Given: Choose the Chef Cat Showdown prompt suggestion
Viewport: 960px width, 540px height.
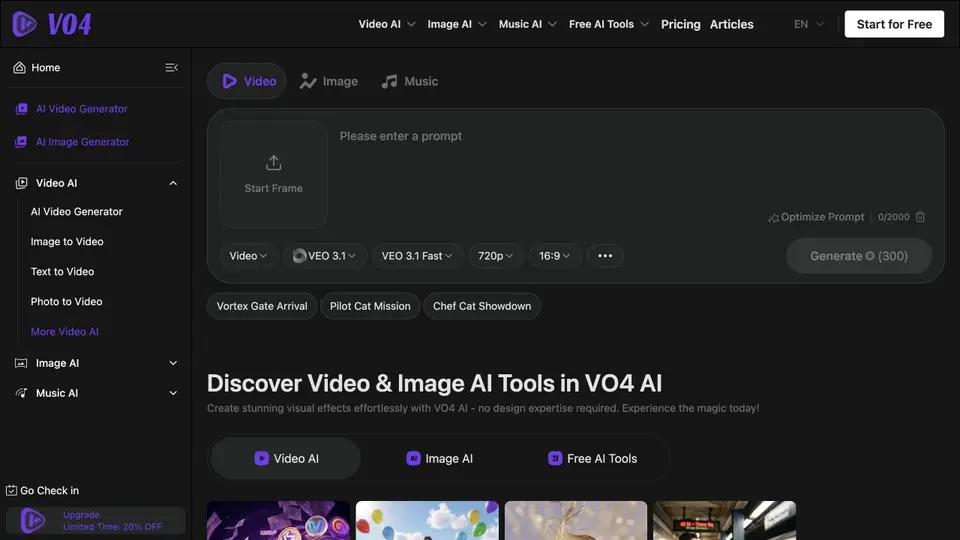Looking at the screenshot, I should point(482,306).
